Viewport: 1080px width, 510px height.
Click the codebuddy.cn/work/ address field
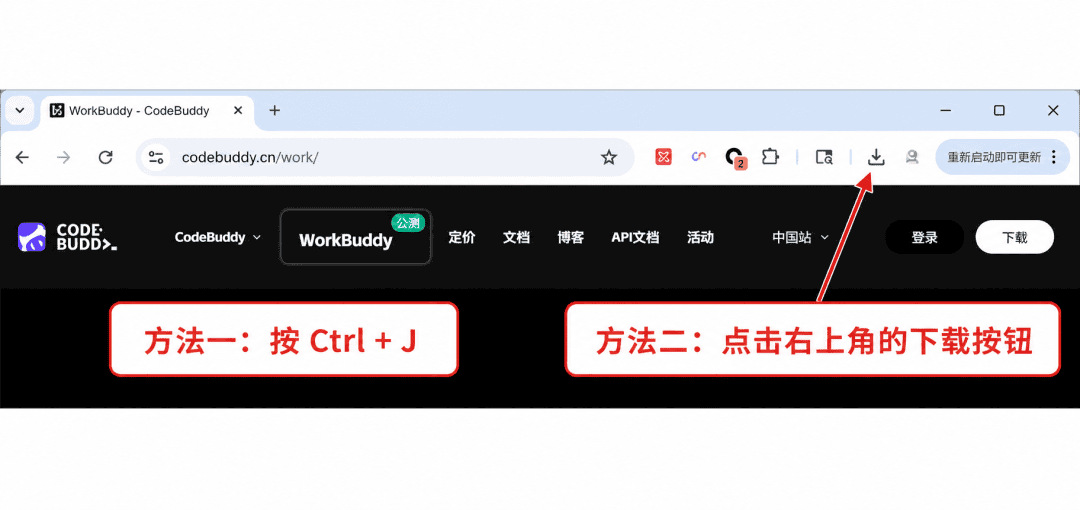click(x=386, y=157)
